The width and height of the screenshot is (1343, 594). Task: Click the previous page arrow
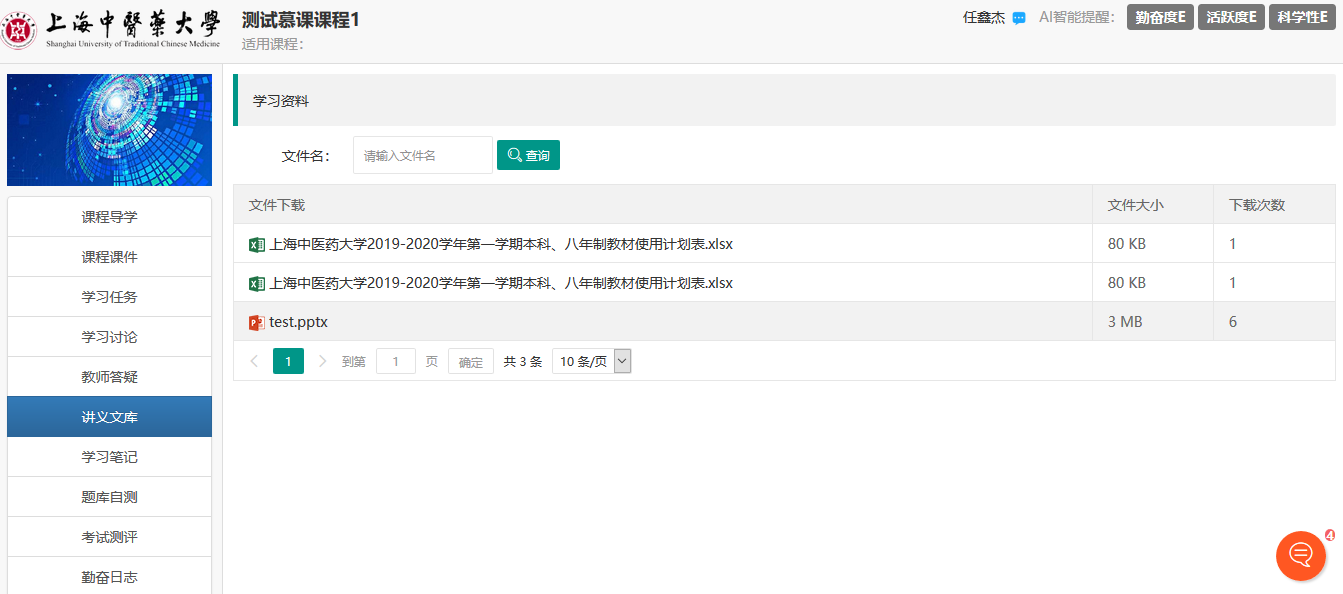coord(254,361)
